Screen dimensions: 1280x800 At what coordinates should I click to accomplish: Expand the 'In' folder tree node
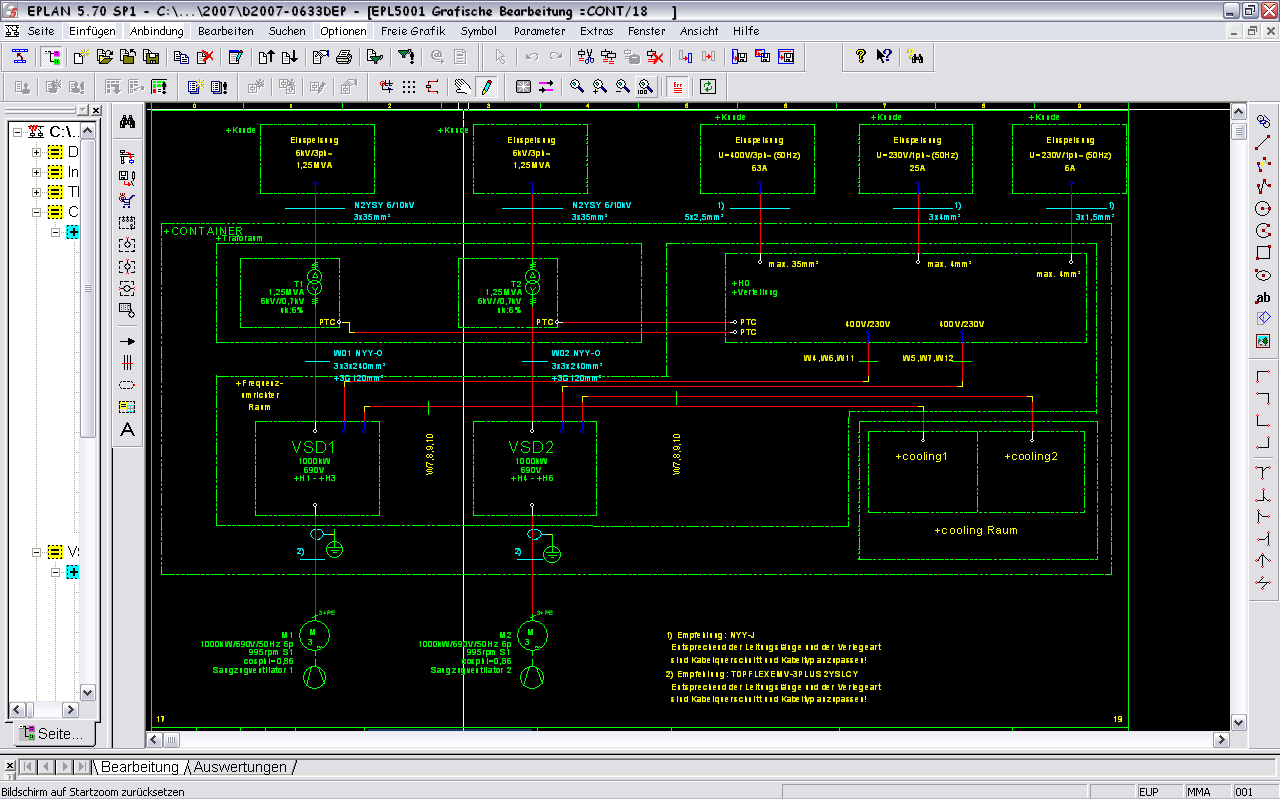tap(37, 172)
